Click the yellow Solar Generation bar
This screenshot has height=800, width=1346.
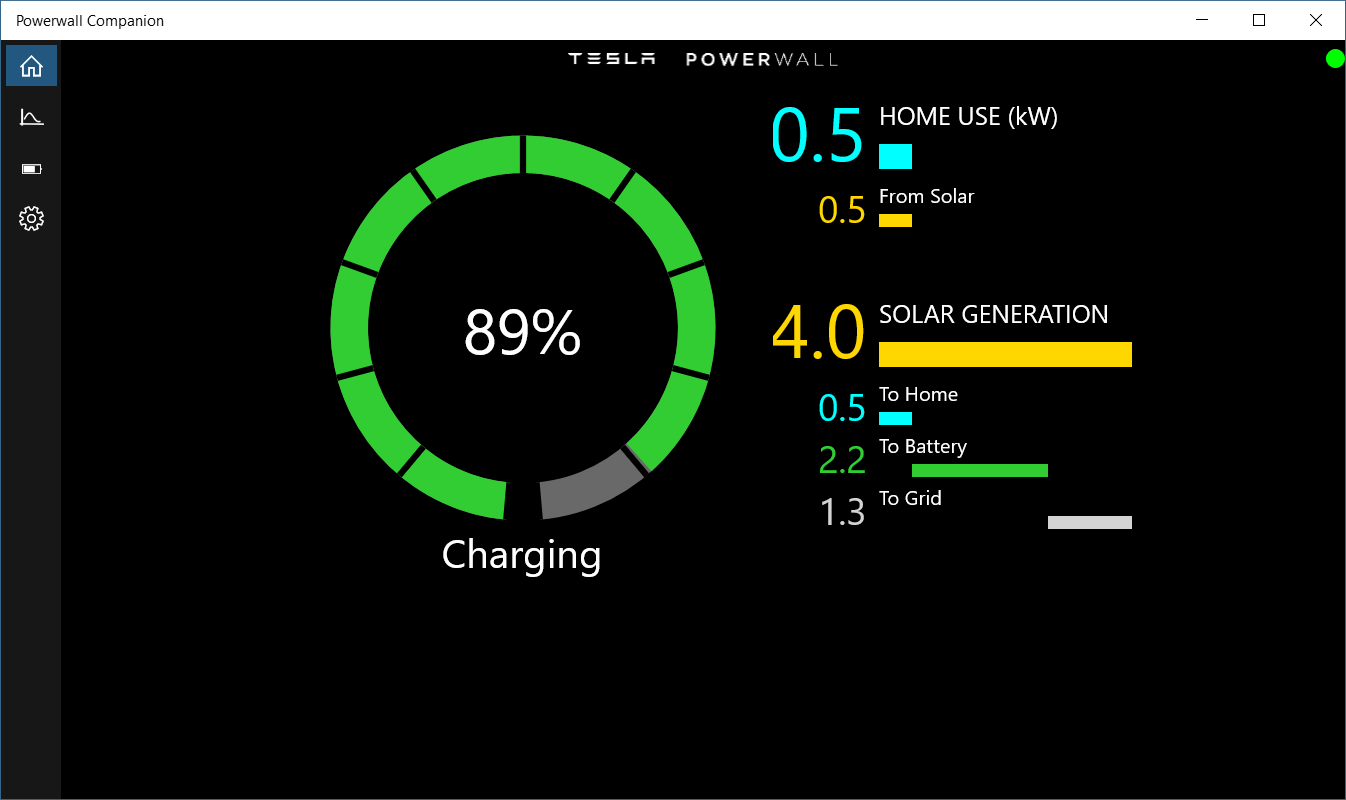1005,354
